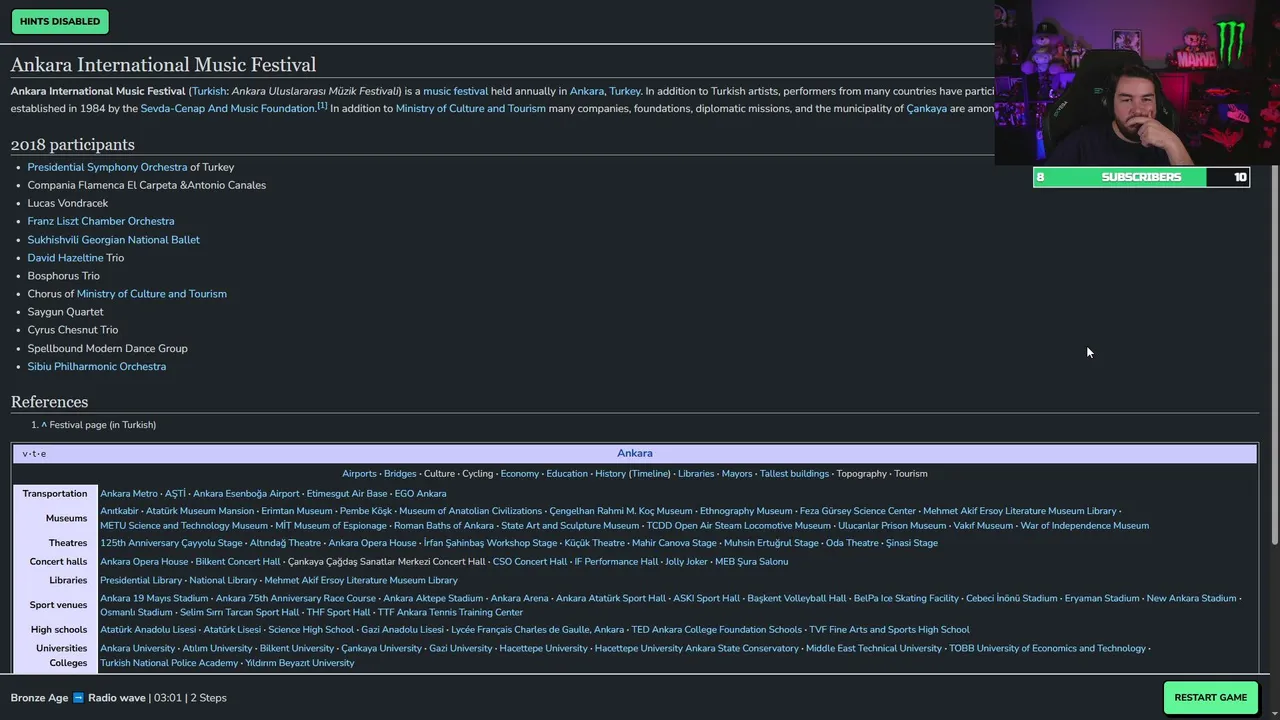Viewport: 1280px width, 720px height.
Task: Open Franz Liszt Chamber Orchestra link
Action: tap(101, 221)
